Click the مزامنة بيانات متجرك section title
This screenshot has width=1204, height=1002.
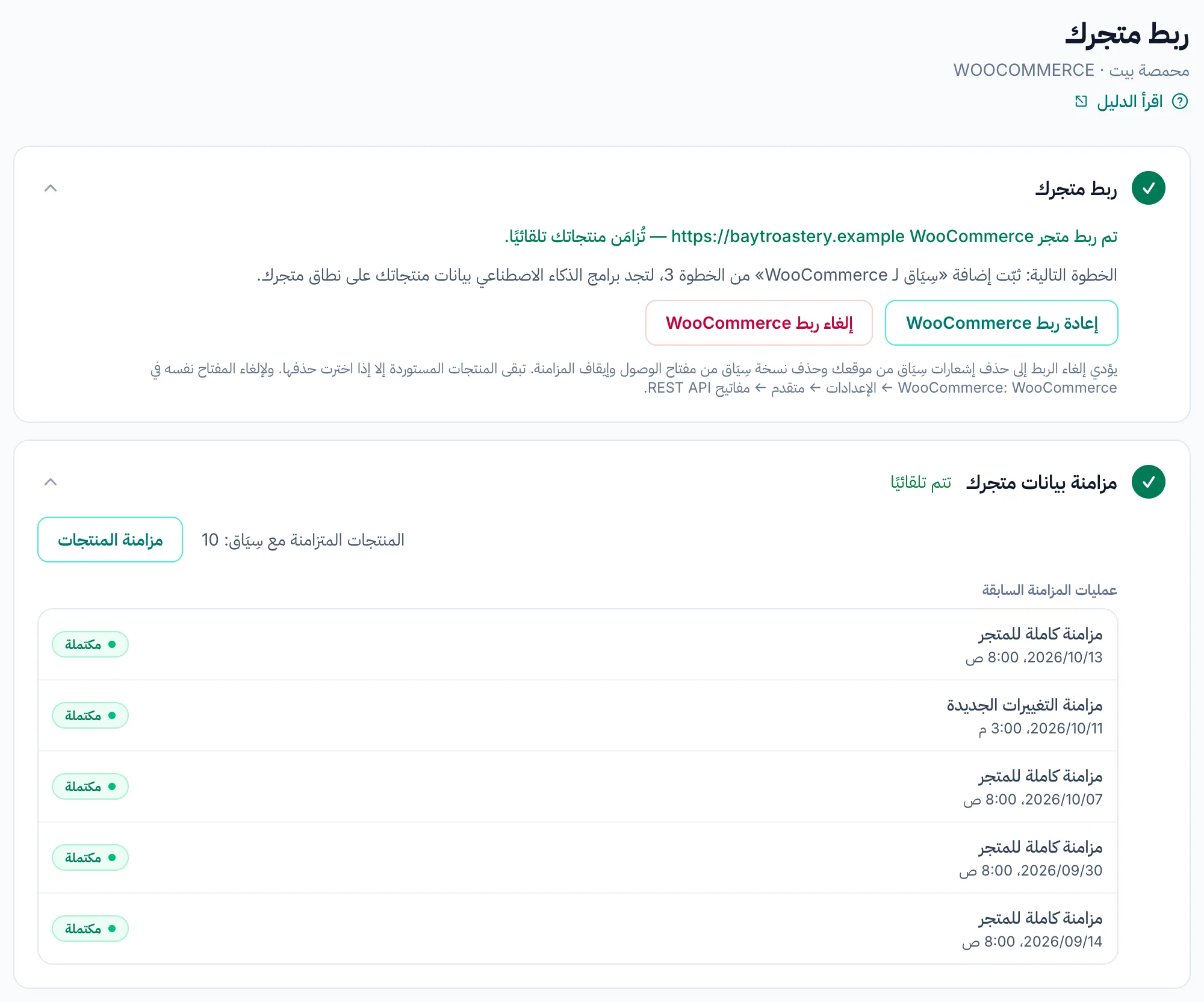1041,482
